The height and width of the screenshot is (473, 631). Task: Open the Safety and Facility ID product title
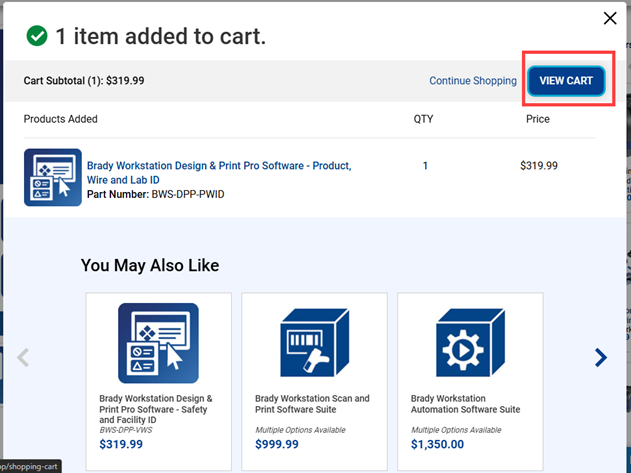[x=156, y=409]
